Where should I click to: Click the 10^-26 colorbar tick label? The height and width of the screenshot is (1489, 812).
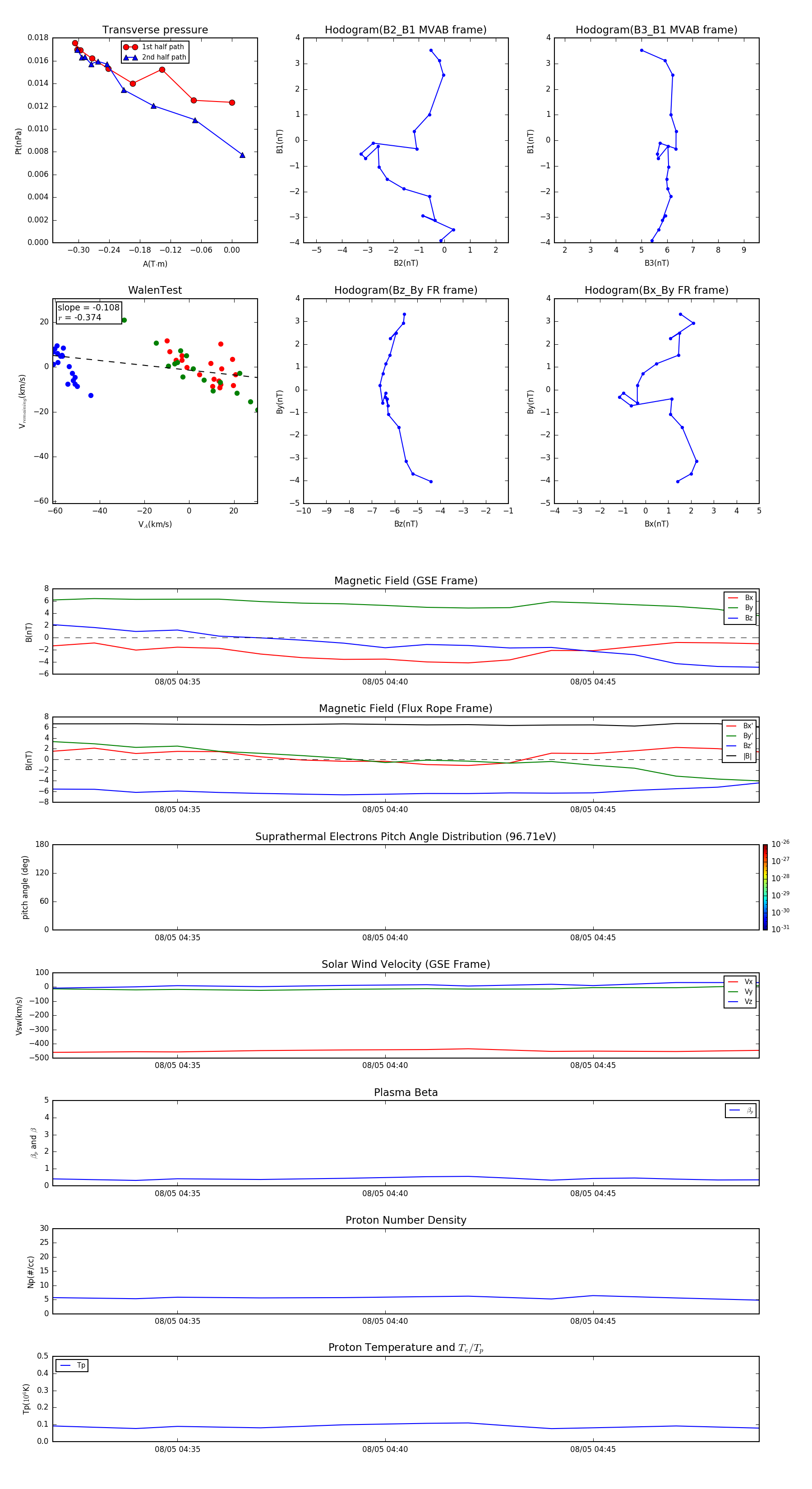click(780, 844)
